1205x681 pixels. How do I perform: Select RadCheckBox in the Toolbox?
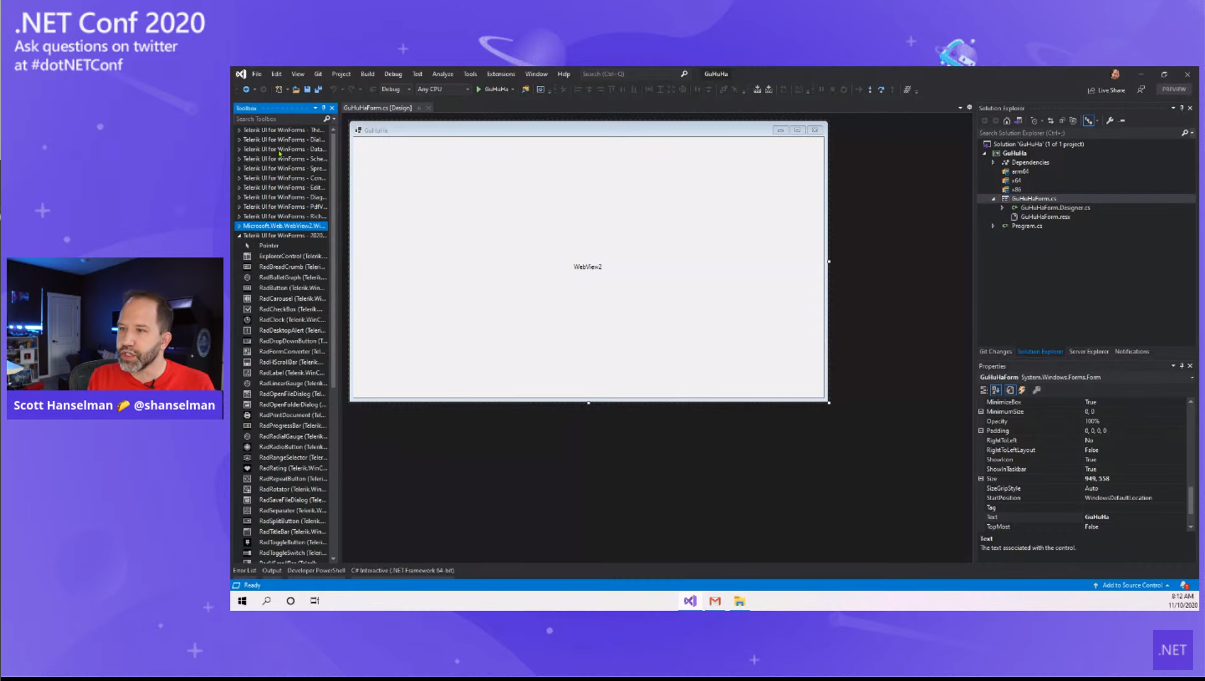click(285, 309)
